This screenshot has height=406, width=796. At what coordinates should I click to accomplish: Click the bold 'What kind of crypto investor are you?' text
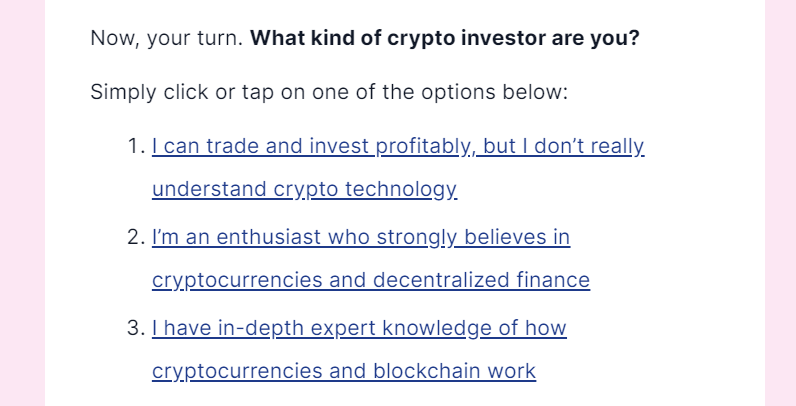click(445, 38)
